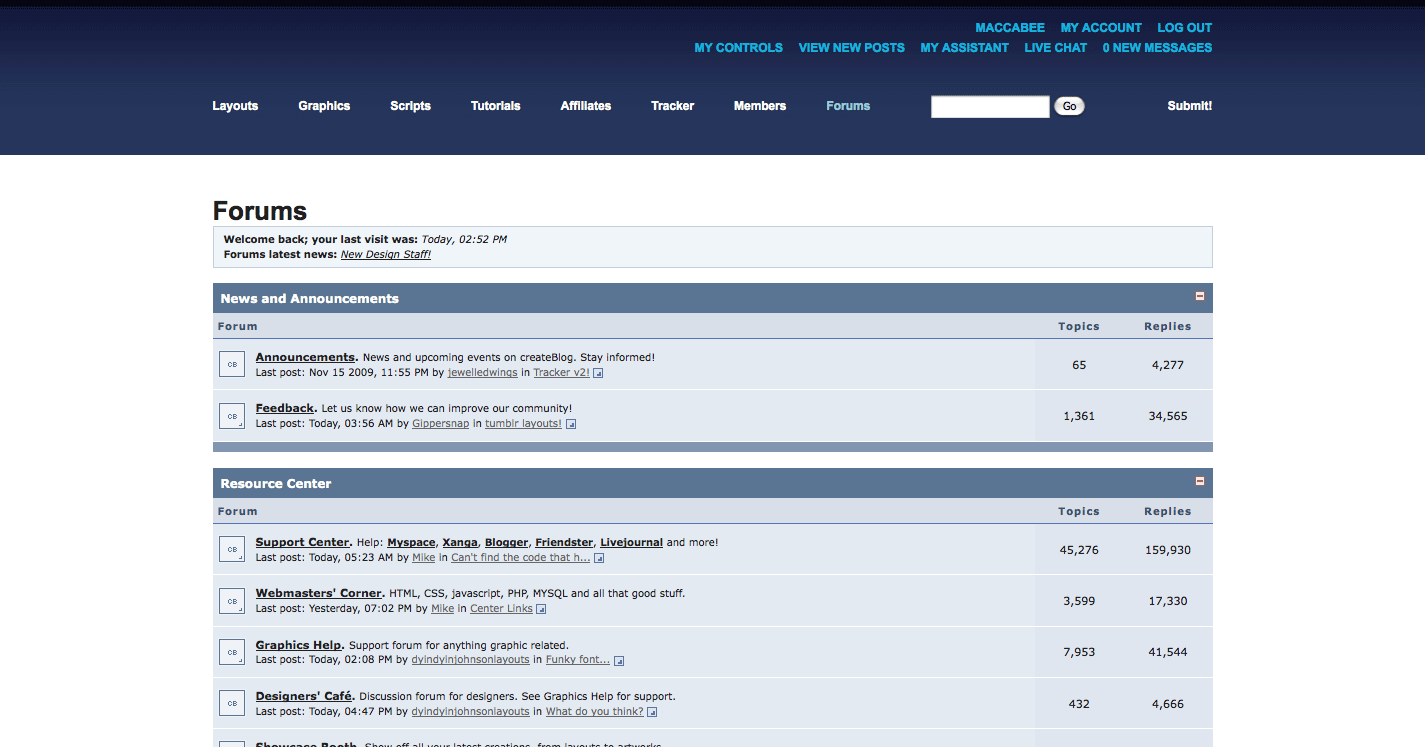The width and height of the screenshot is (1425, 747).
Task: Click the Announcements forum status icon
Action: [232, 364]
